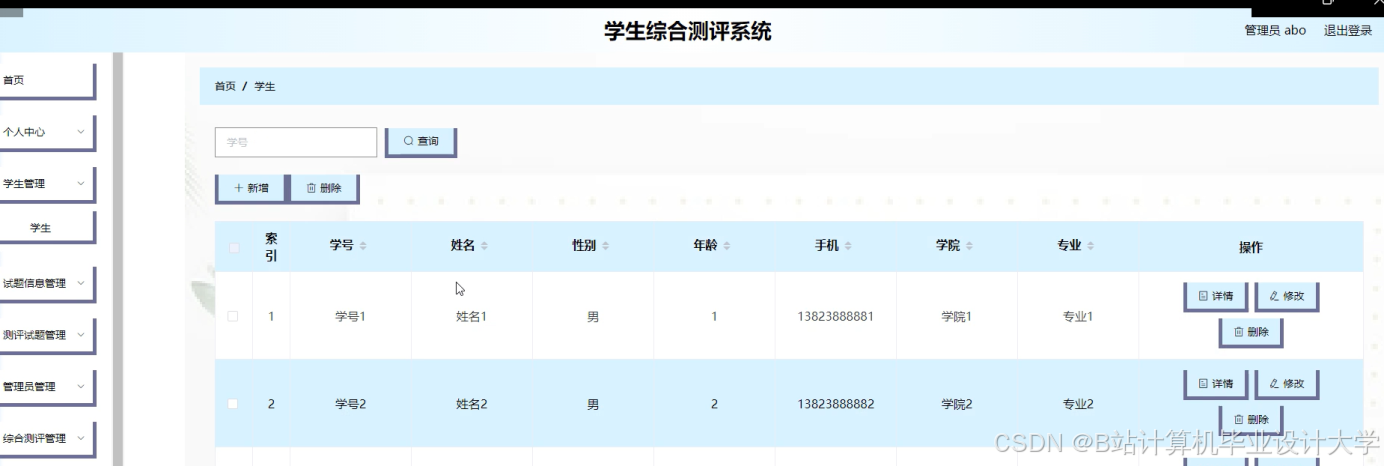Click the 学院2 table cell
The height and width of the screenshot is (466, 1384).
click(957, 404)
